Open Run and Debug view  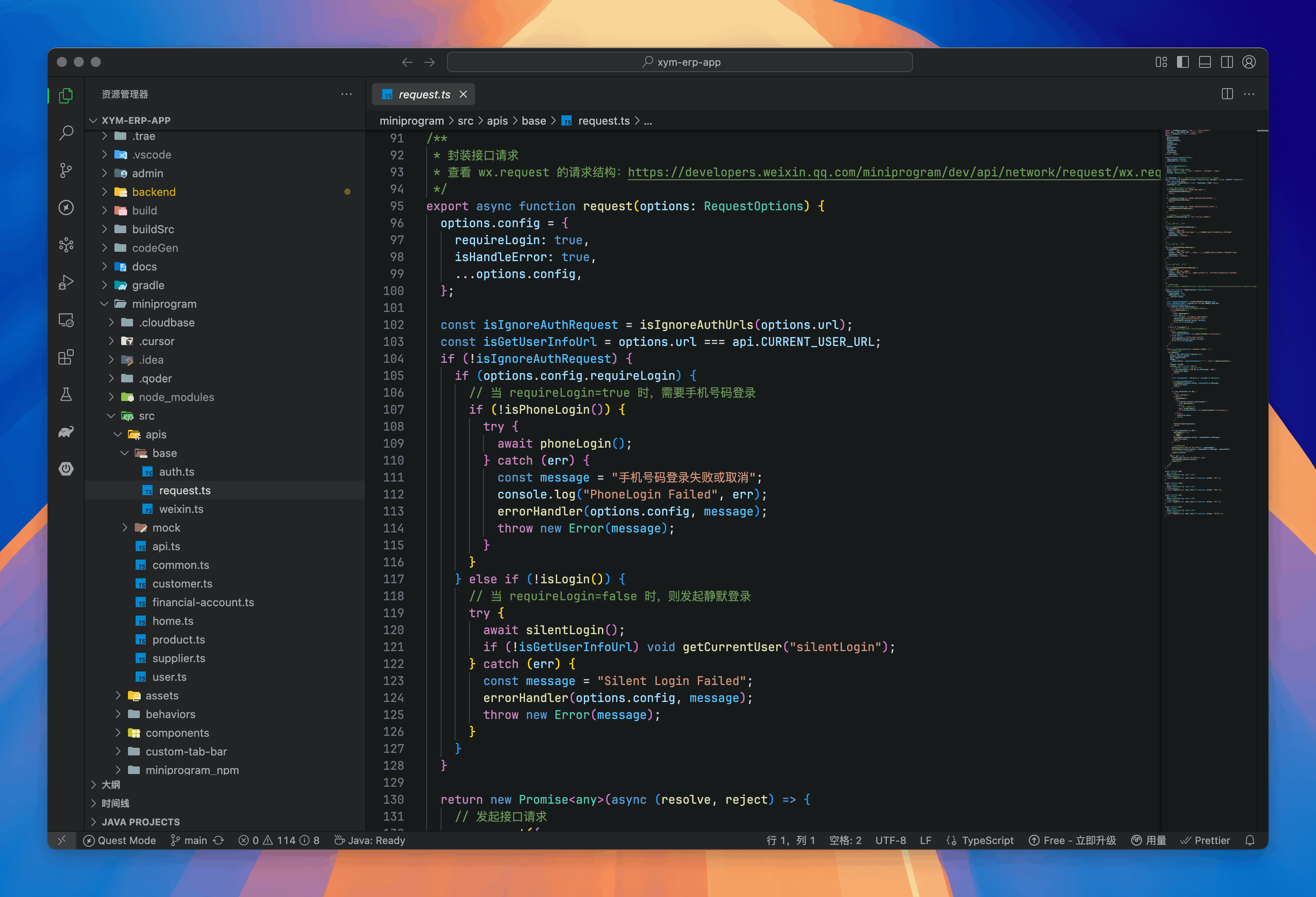pyautogui.click(x=66, y=282)
